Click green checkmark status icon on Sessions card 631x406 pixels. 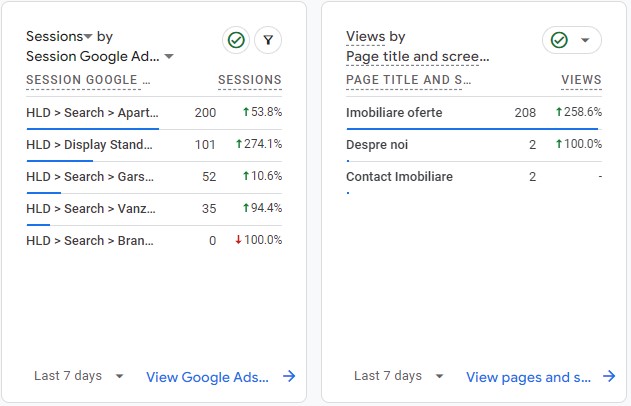pyautogui.click(x=236, y=40)
